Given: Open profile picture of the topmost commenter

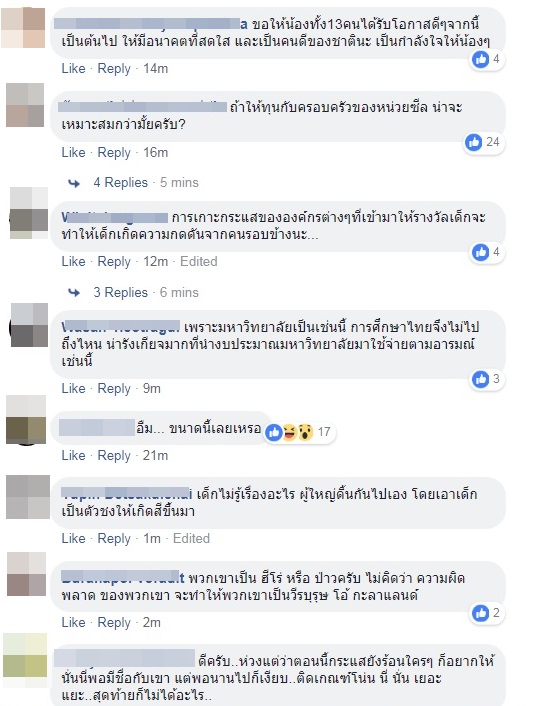Looking at the screenshot, I should coord(23,27).
